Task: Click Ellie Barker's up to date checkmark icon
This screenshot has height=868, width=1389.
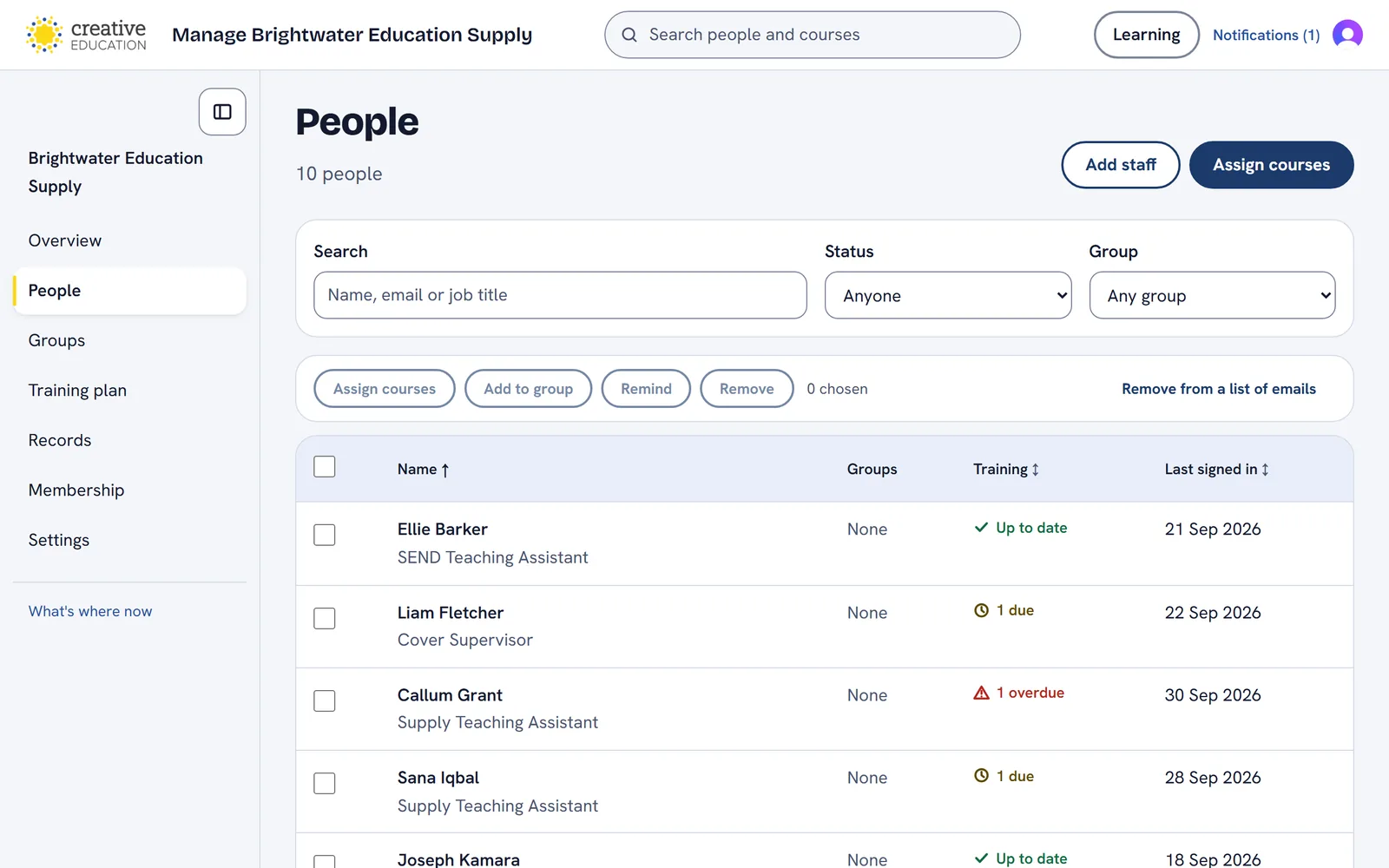Action: tap(981, 528)
